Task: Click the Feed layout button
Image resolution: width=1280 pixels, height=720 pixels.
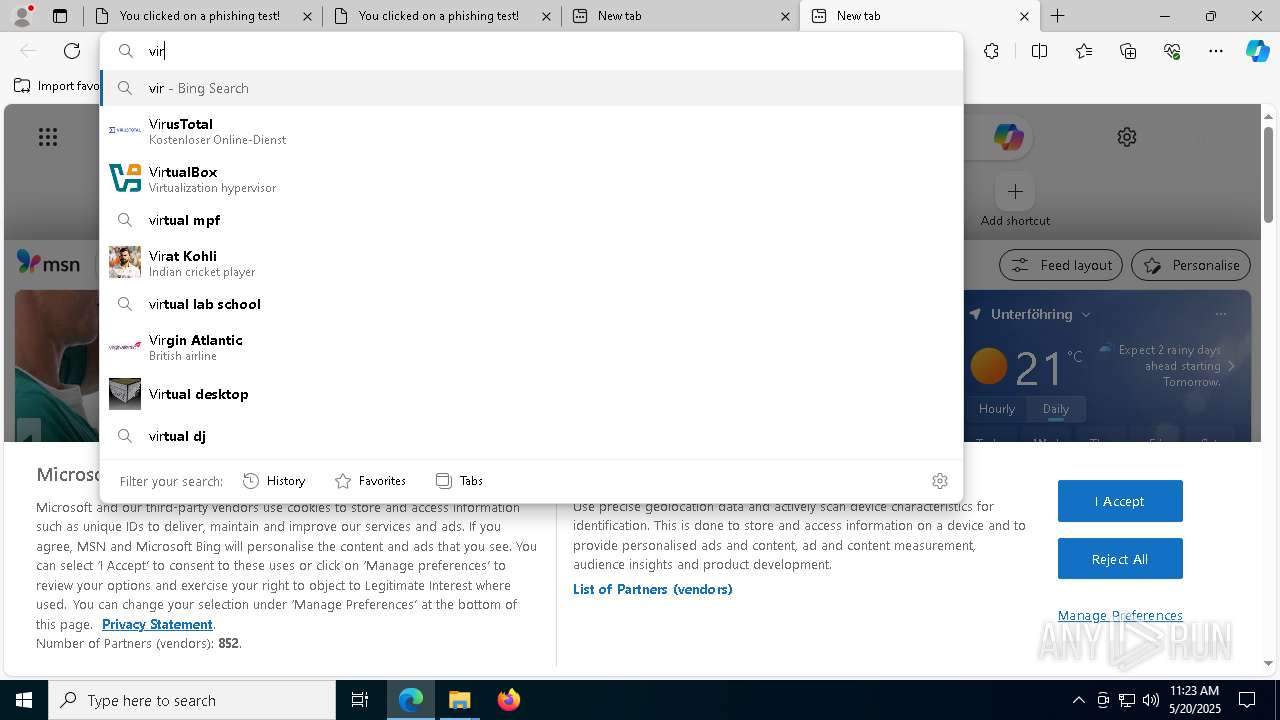Action: pos(1061,265)
